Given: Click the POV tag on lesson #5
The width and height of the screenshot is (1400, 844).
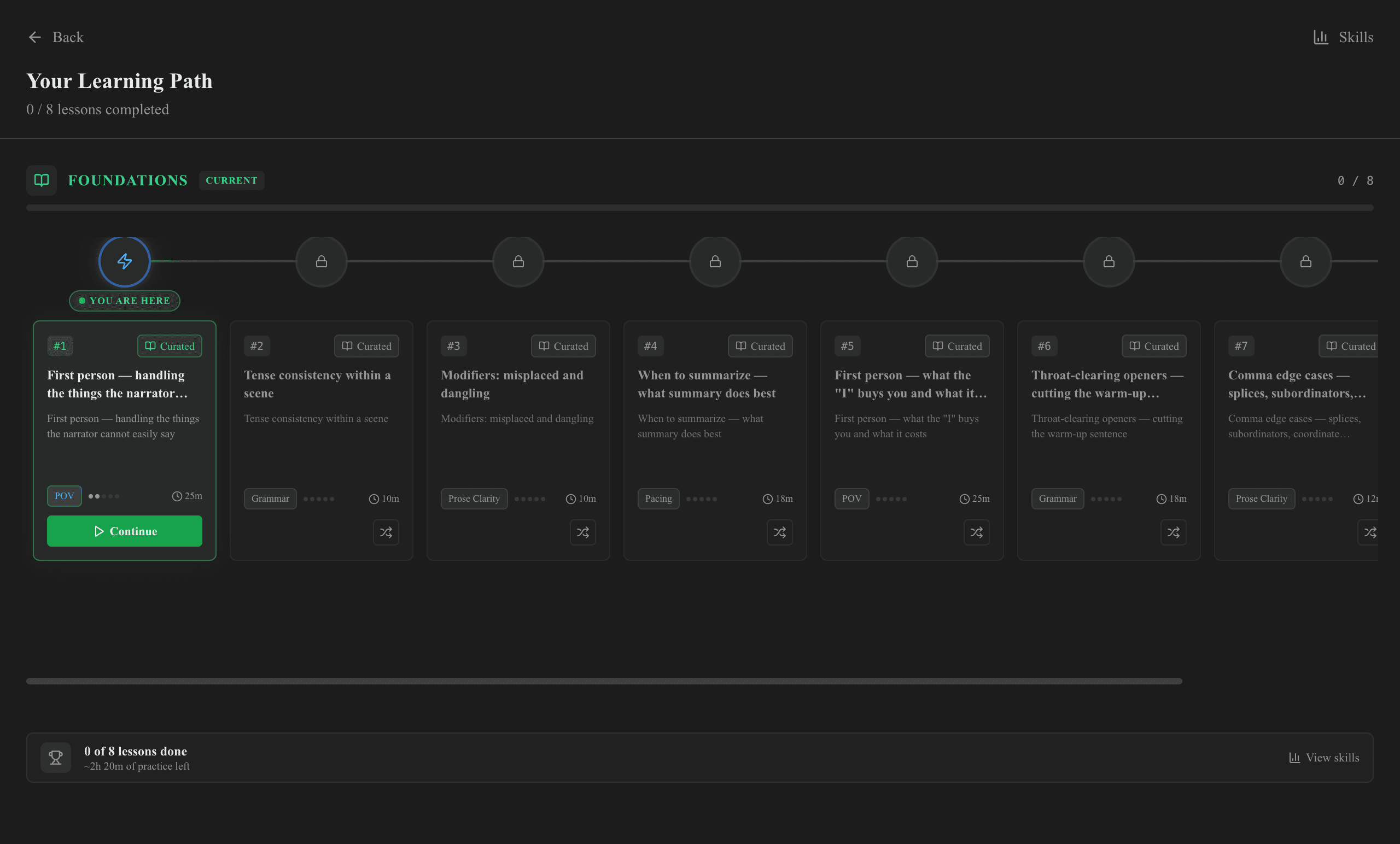Looking at the screenshot, I should click(x=851, y=499).
